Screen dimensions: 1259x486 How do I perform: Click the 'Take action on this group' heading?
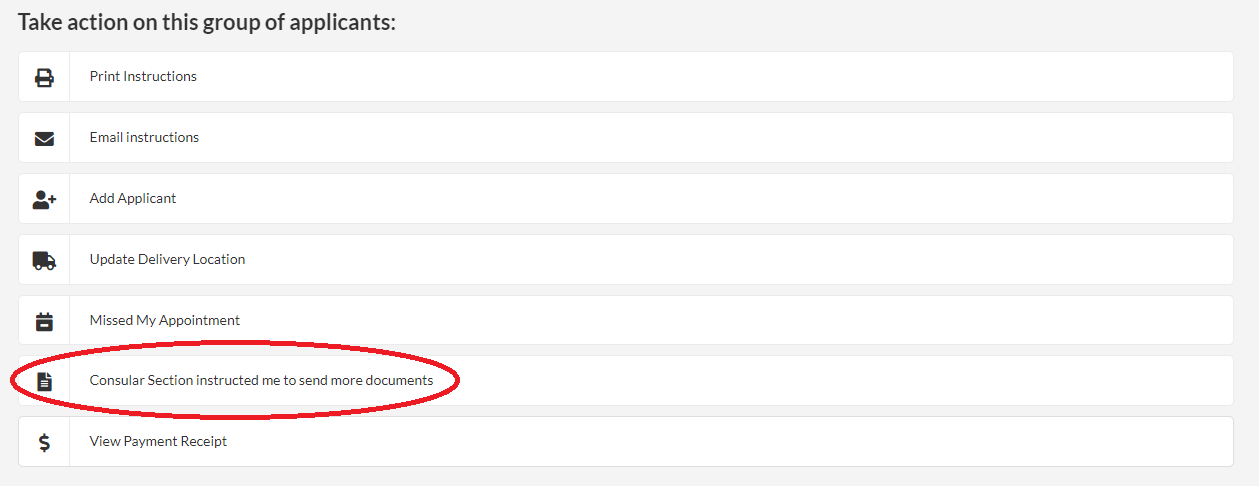pos(207,22)
